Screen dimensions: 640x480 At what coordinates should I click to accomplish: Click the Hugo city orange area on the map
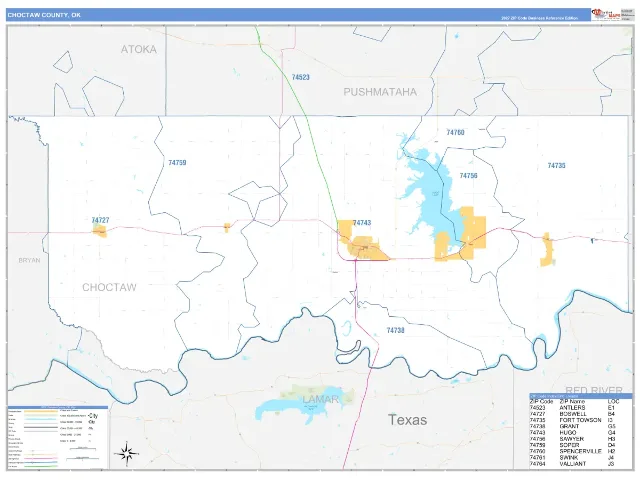pos(363,249)
